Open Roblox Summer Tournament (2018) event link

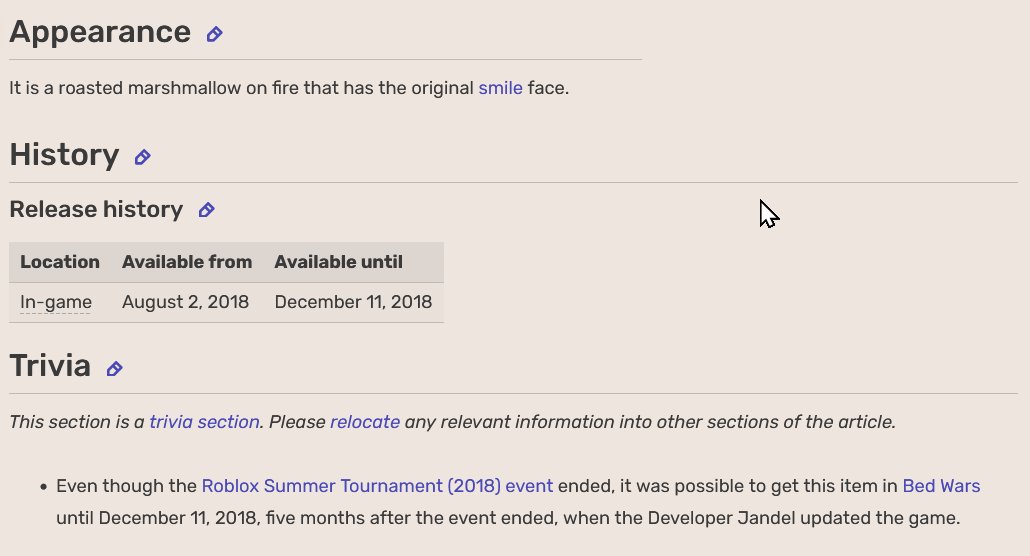pos(377,486)
